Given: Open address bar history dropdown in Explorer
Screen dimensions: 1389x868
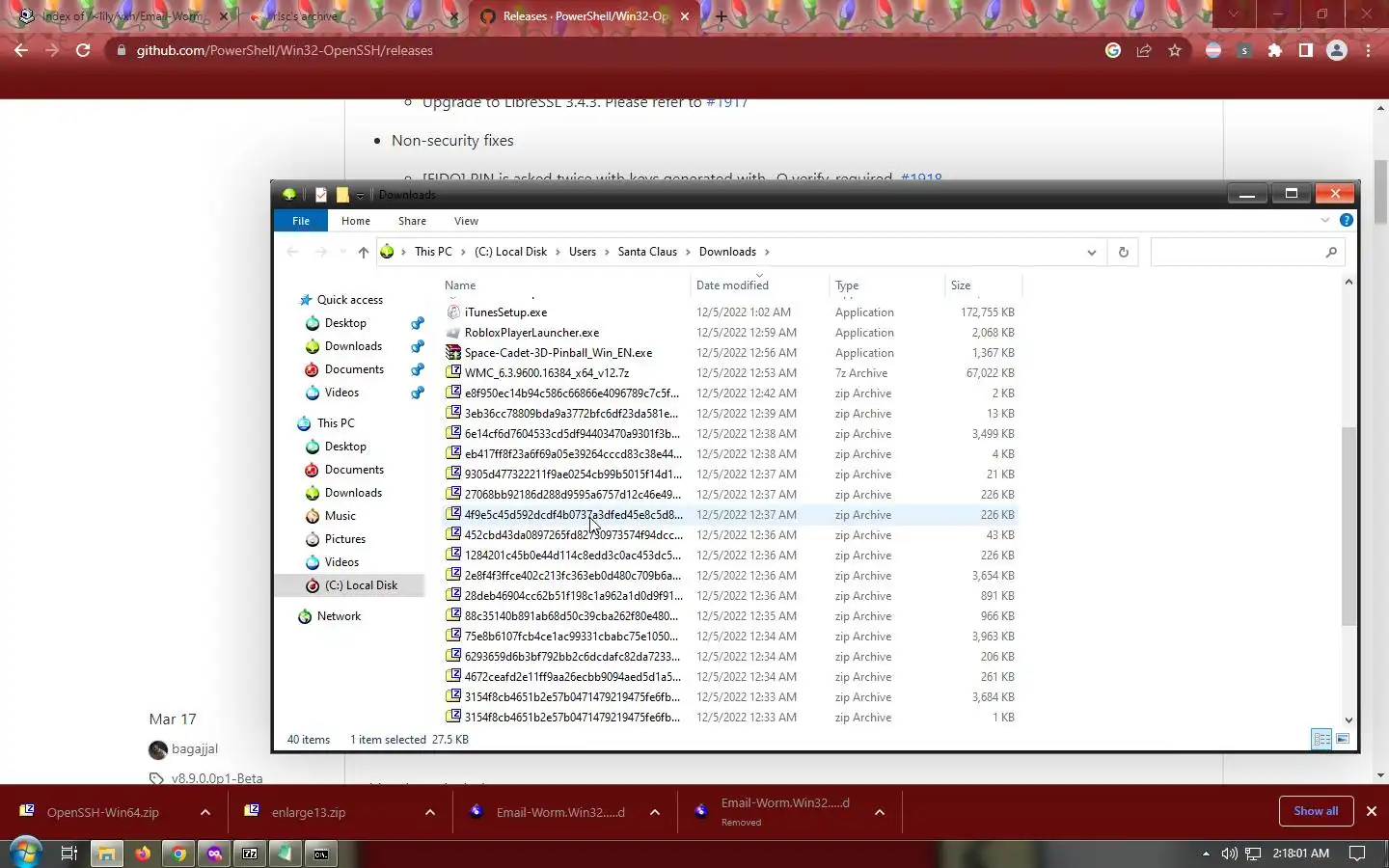Looking at the screenshot, I should pos(1091,252).
